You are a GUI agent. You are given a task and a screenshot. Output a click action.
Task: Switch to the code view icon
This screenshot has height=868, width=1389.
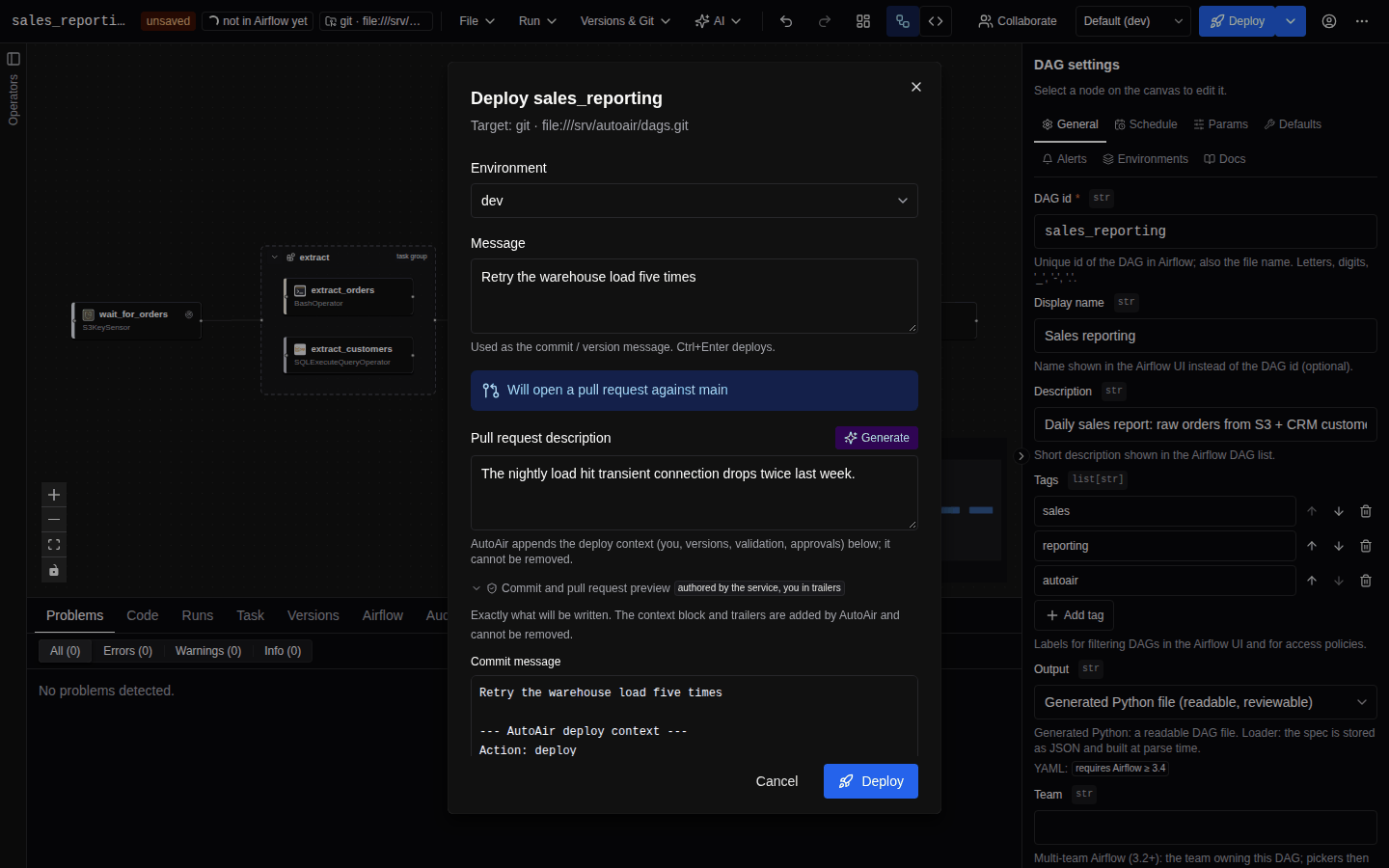pyautogui.click(x=936, y=21)
